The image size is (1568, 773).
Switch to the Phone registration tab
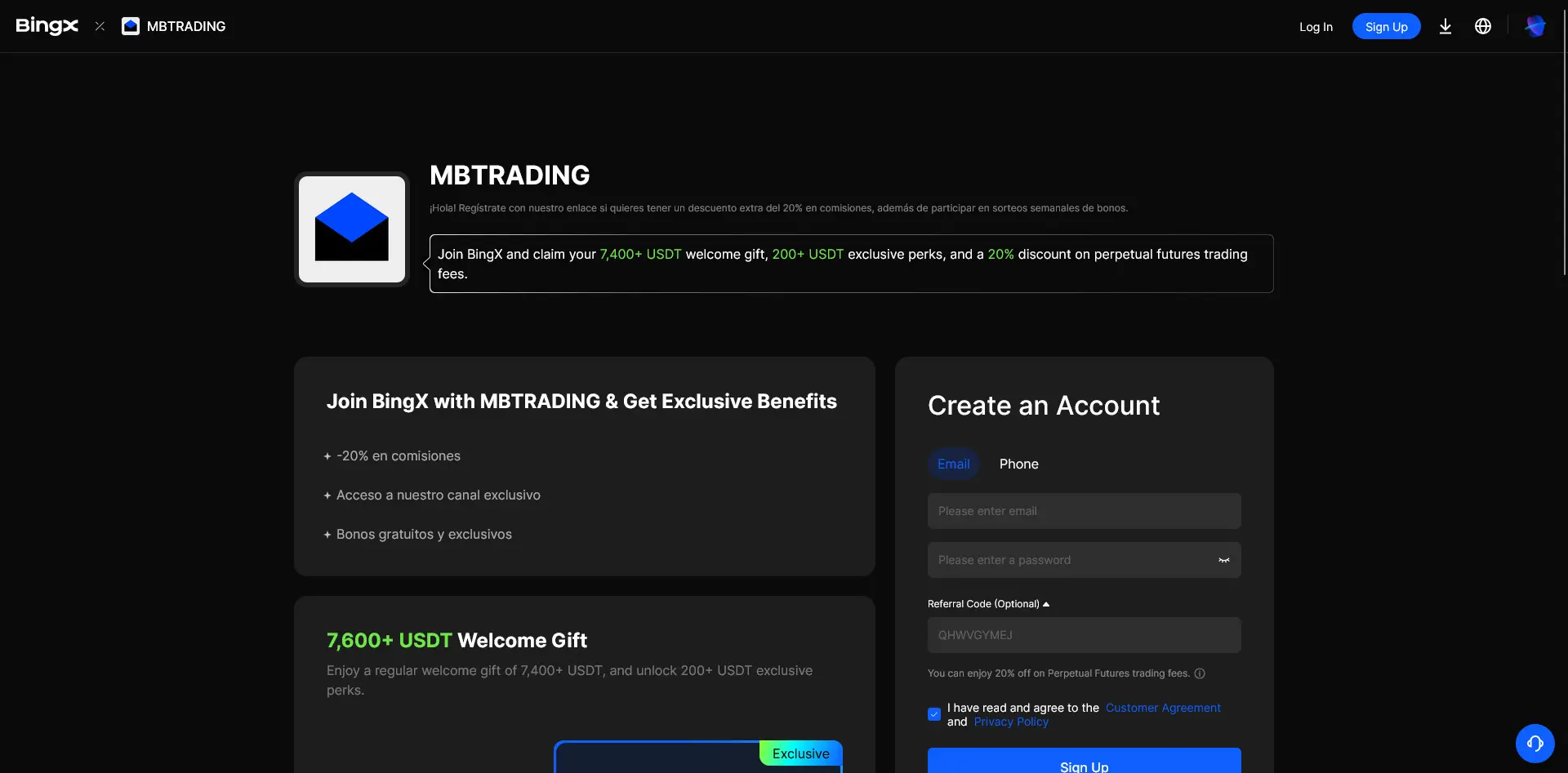(1018, 464)
